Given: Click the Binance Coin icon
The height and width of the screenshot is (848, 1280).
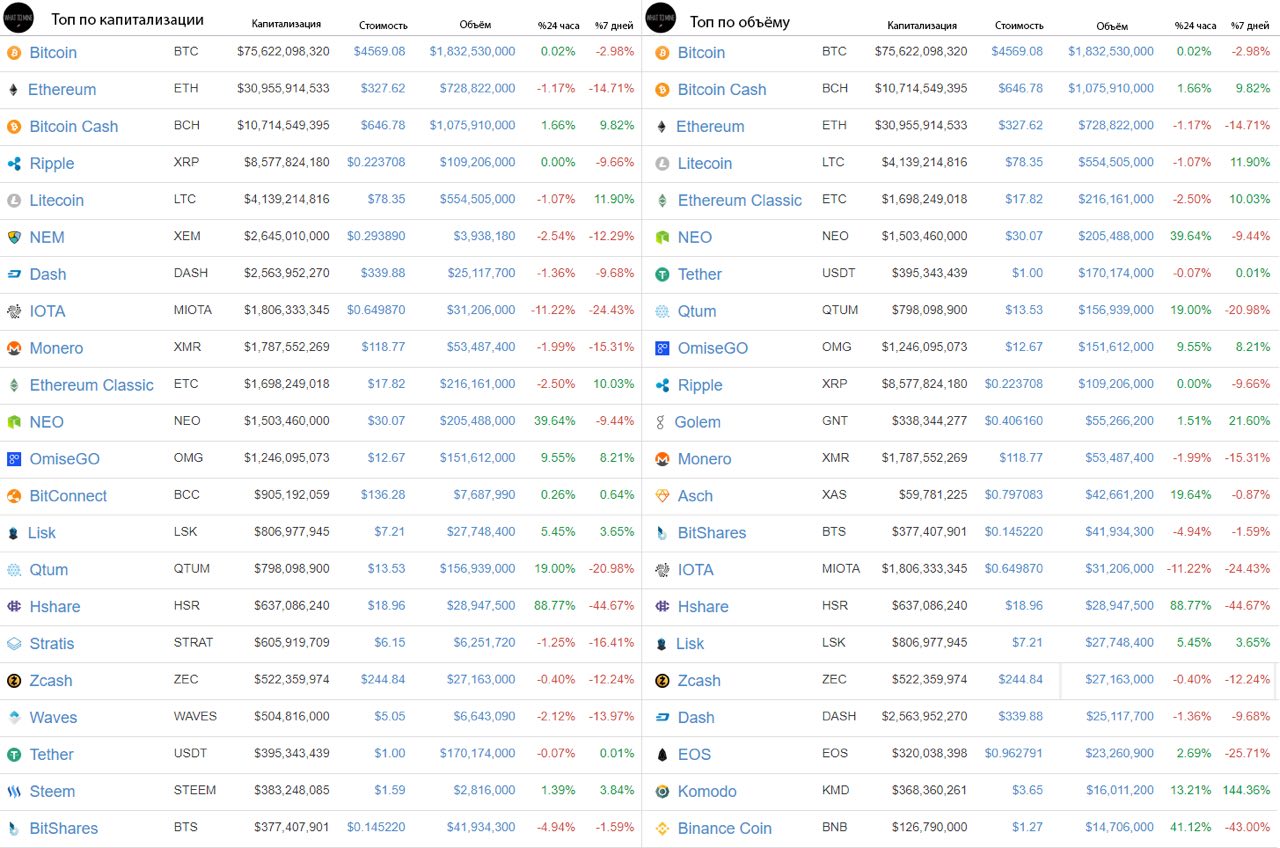Looking at the screenshot, I should (x=662, y=829).
